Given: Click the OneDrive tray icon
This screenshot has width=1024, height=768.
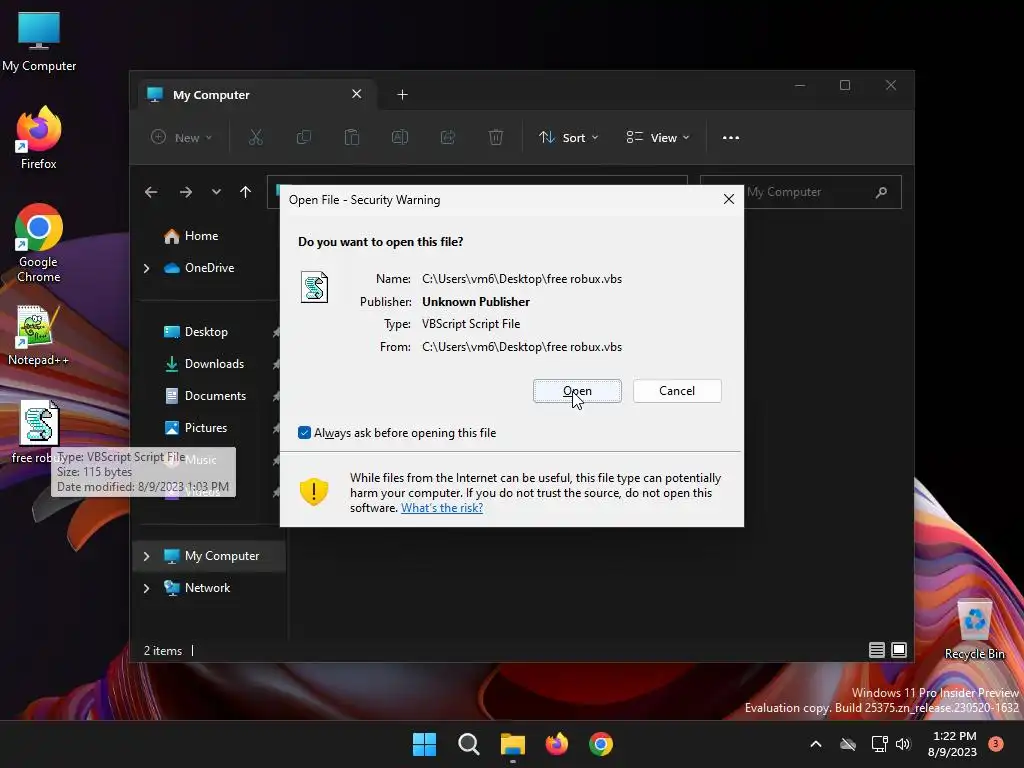Looking at the screenshot, I should 848,744.
